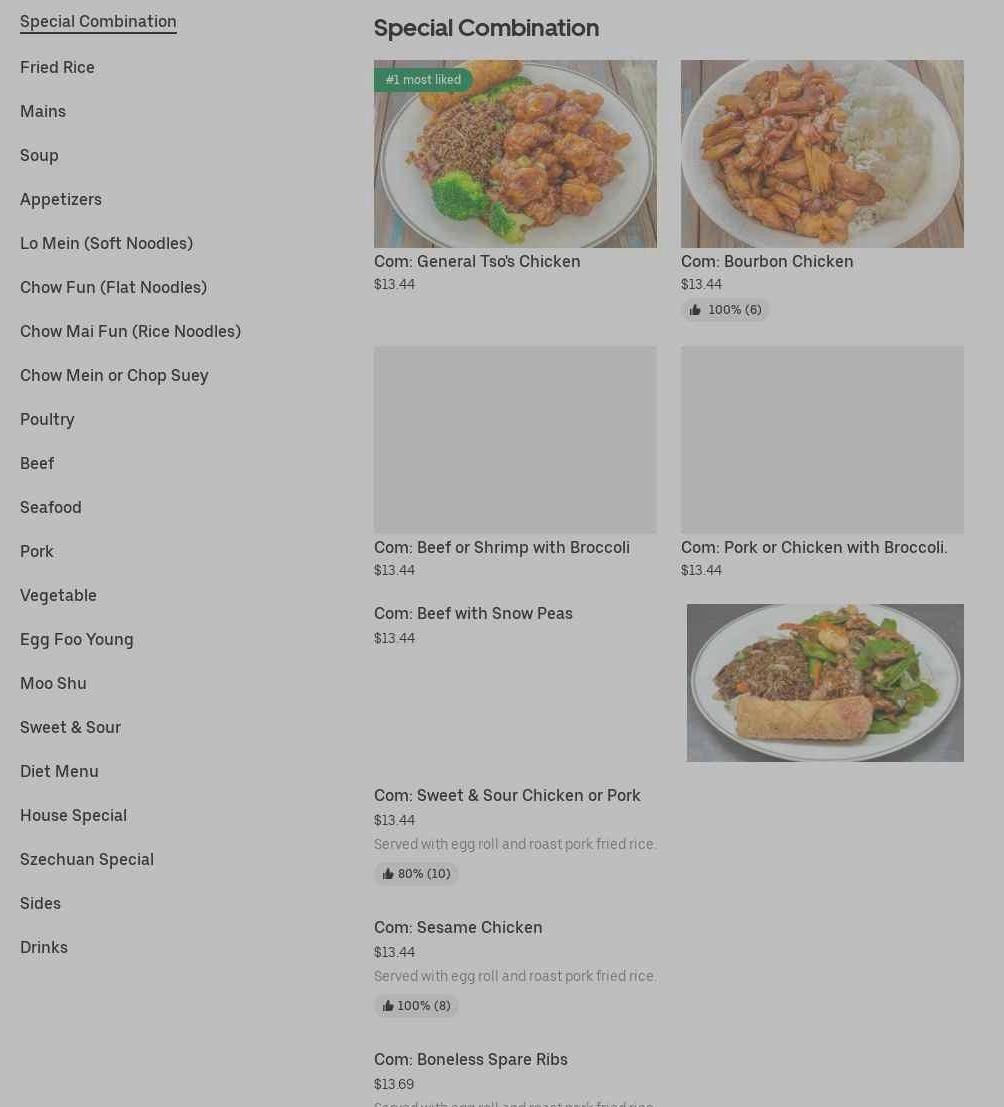The image size is (1004, 1107).
Task: Go to Drinks category
Action: coord(44,947)
